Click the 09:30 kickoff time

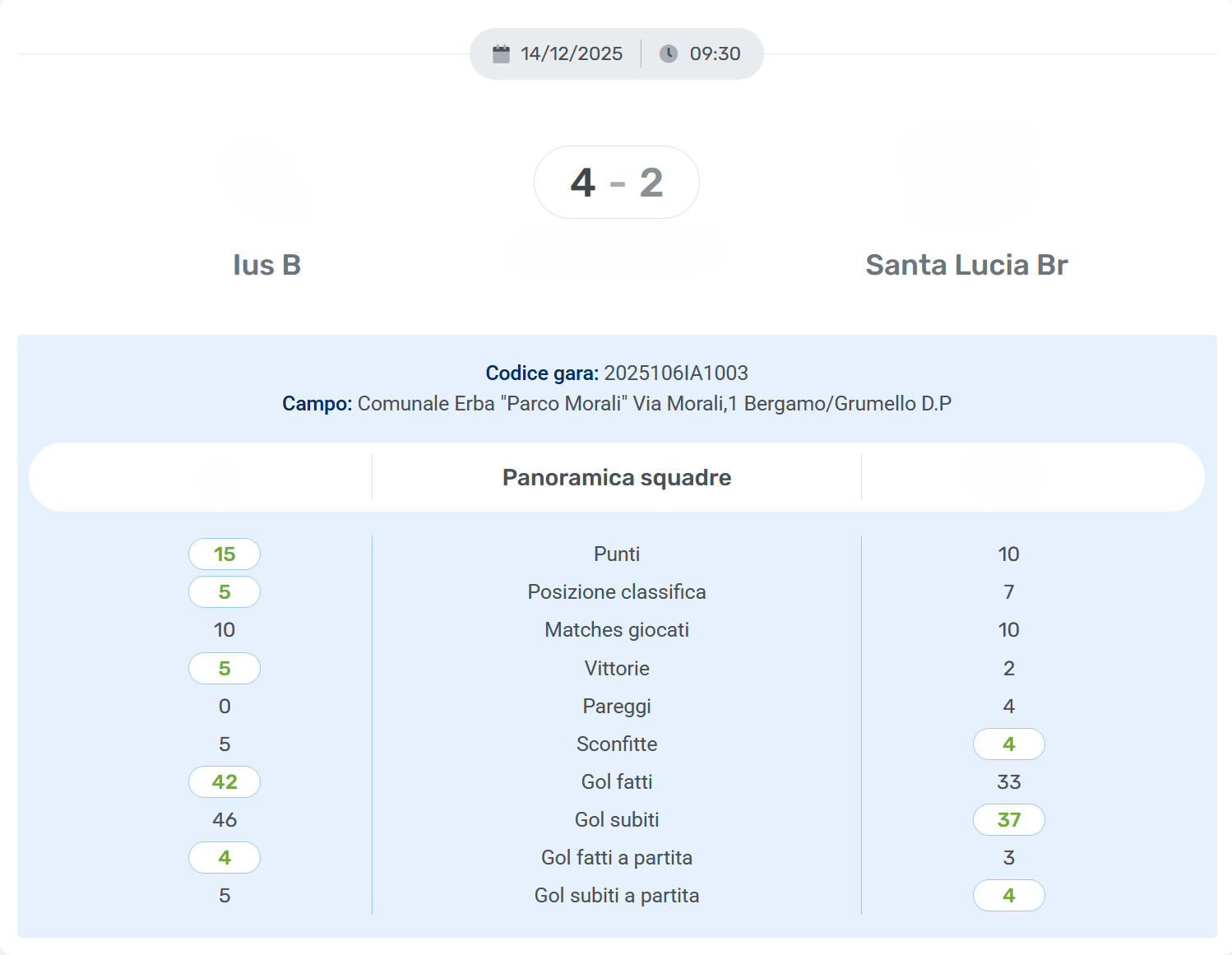click(x=715, y=54)
